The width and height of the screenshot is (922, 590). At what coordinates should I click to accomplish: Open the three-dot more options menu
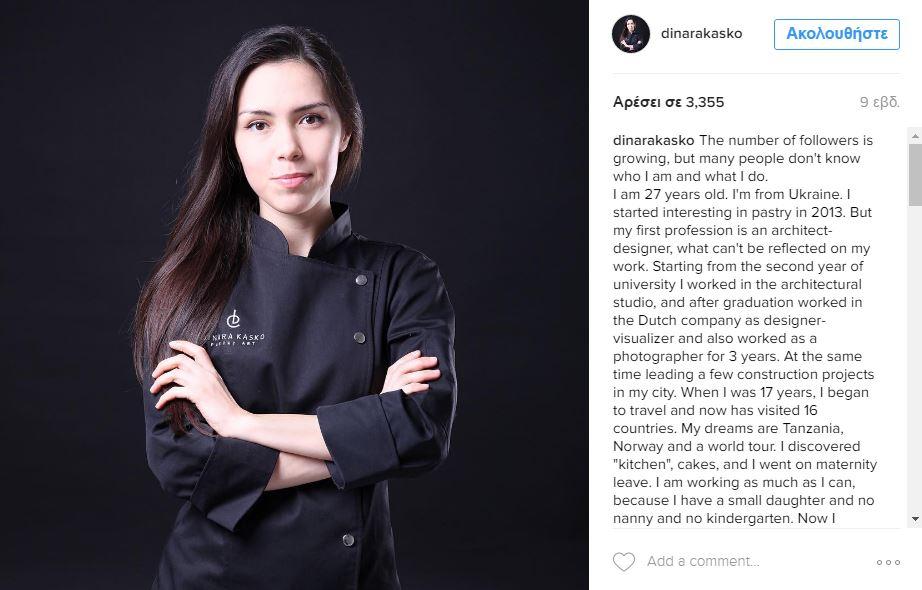(x=888, y=562)
